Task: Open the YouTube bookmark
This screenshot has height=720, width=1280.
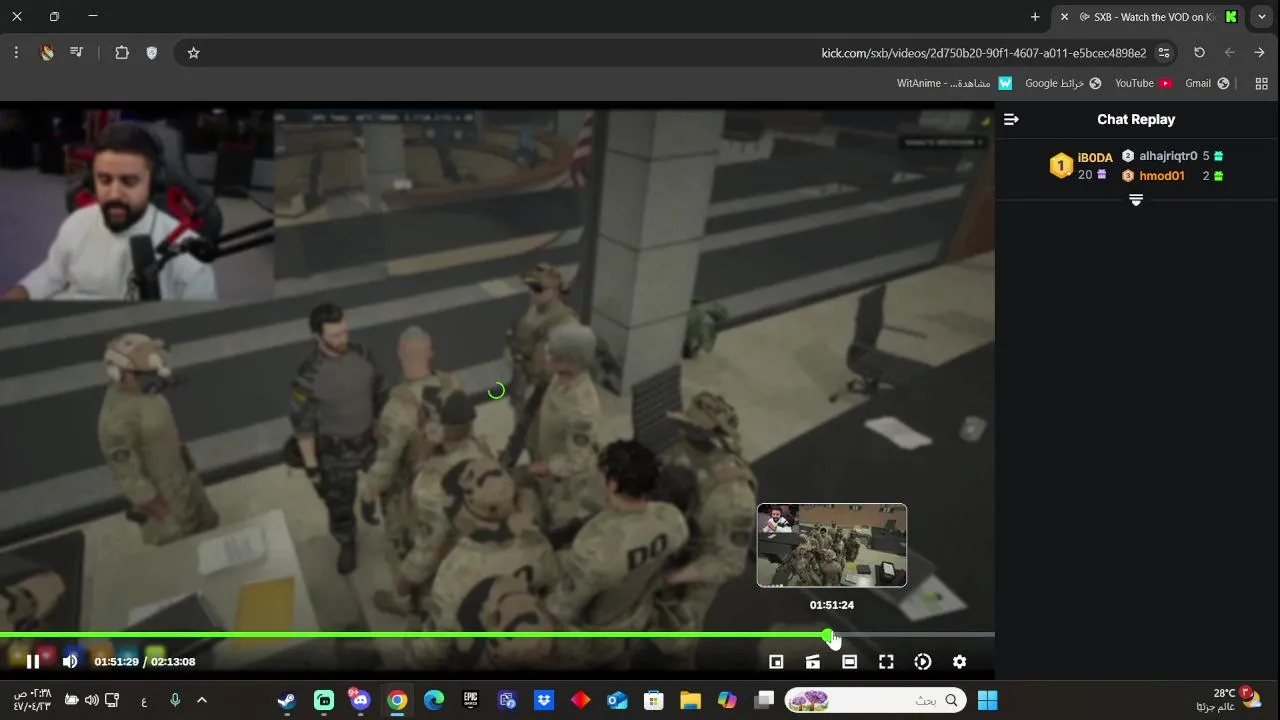Action: (1143, 83)
